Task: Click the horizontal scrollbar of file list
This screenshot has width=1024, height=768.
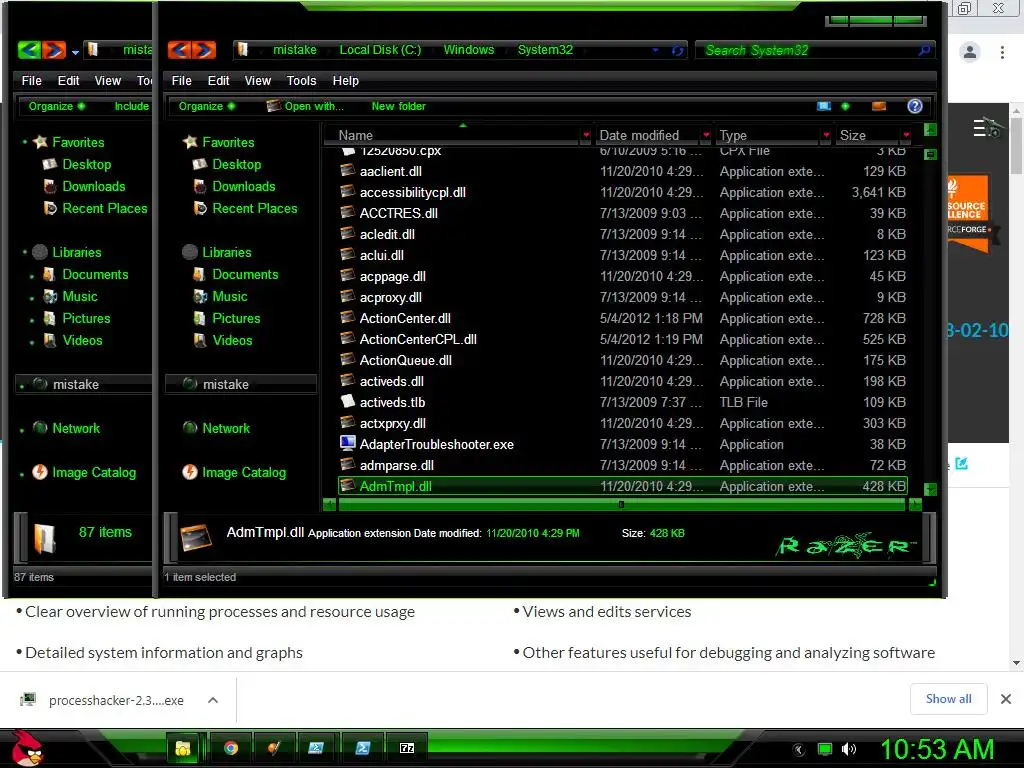Action: pyautogui.click(x=621, y=504)
